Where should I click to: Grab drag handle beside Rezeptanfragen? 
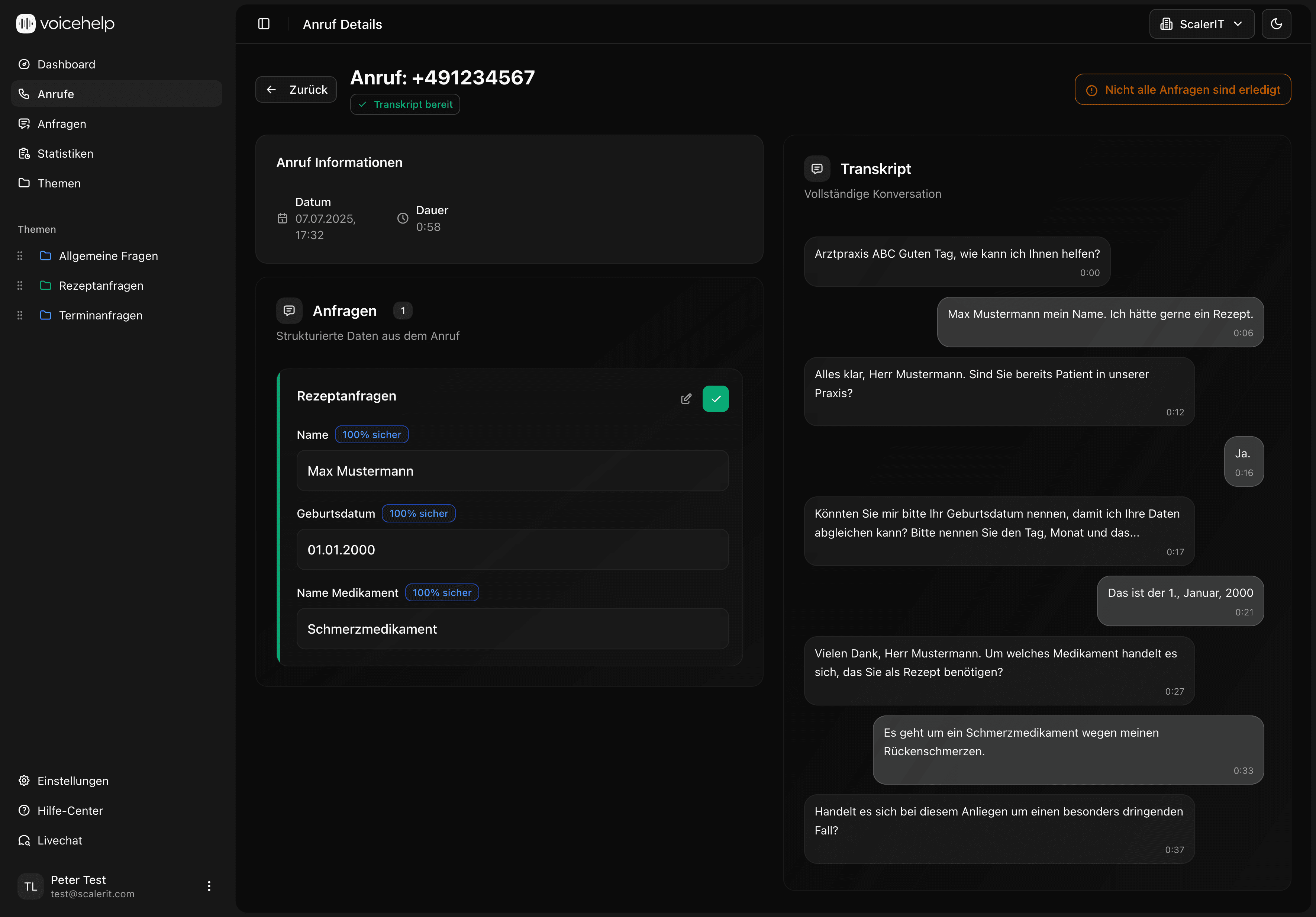coord(20,286)
